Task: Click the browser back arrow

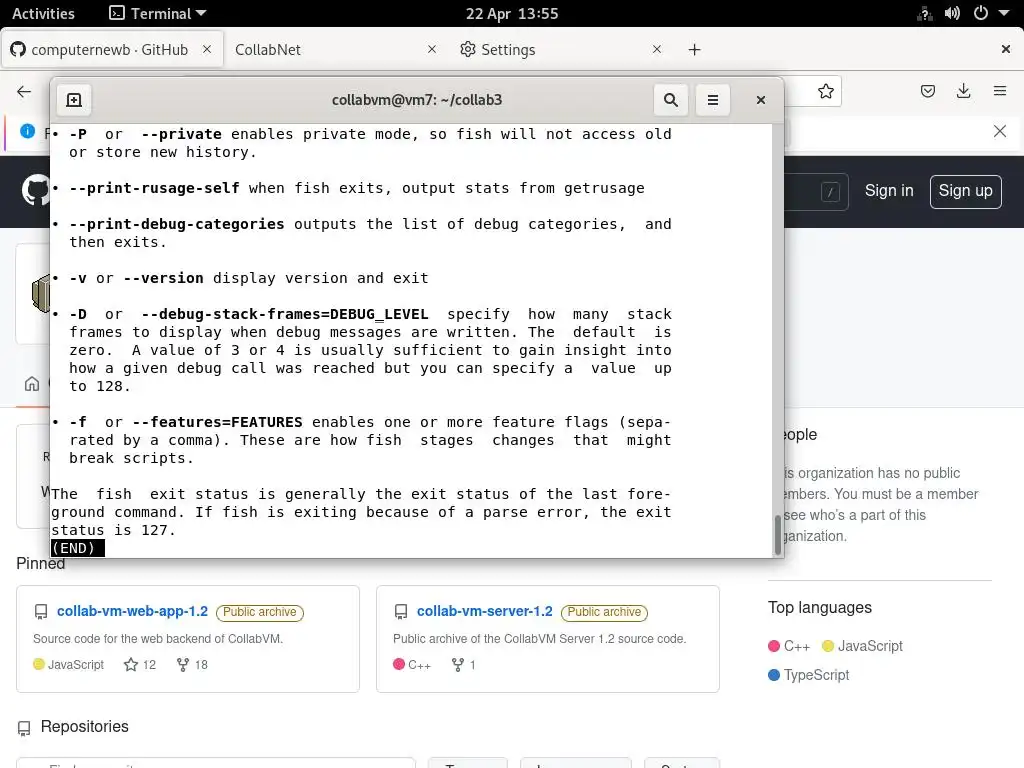Action: click(24, 91)
